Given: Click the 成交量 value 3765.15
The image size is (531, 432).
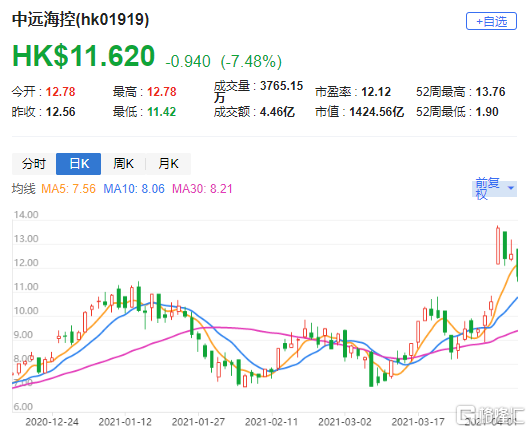Looking at the screenshot, I should (281, 86).
